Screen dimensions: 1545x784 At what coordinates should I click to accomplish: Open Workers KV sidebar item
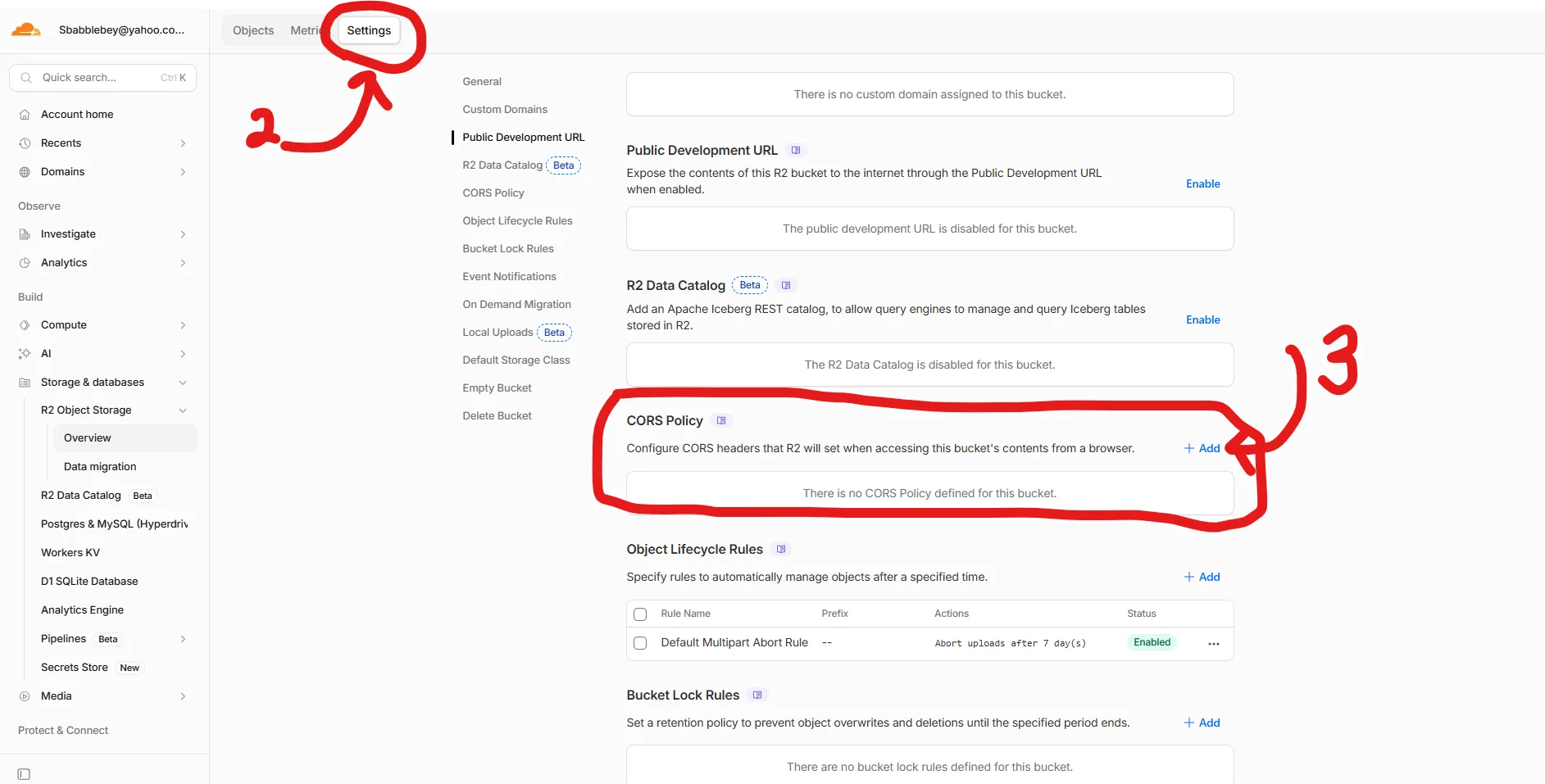[x=70, y=553]
